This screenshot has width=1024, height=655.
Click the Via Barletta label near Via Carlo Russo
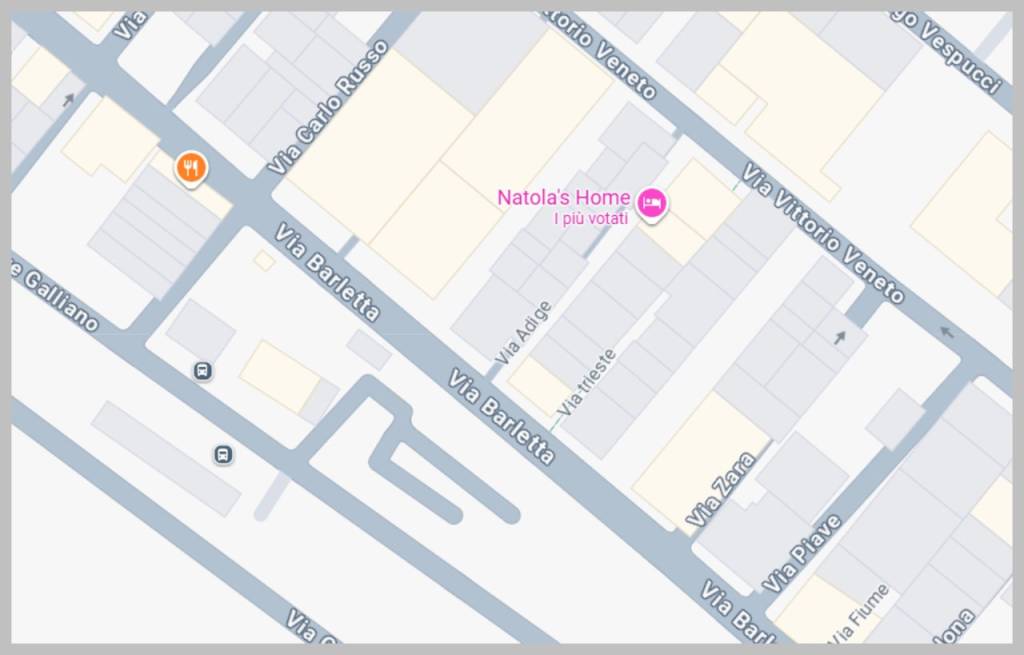coord(327,273)
